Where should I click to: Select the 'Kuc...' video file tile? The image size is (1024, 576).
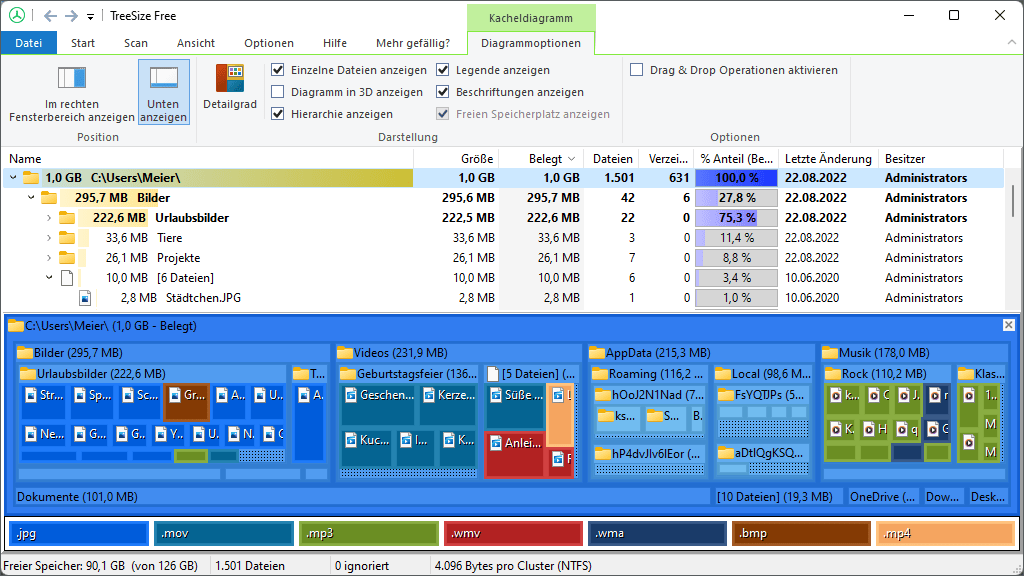tap(366, 447)
